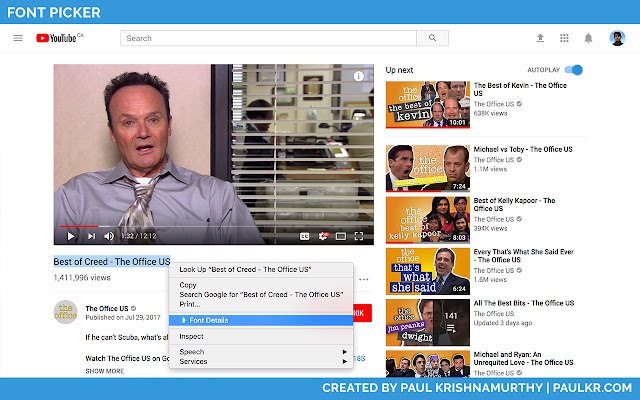The image size is (640, 400).
Task: Open the best of kelly kapoor thumbnail
Action: tap(428, 220)
